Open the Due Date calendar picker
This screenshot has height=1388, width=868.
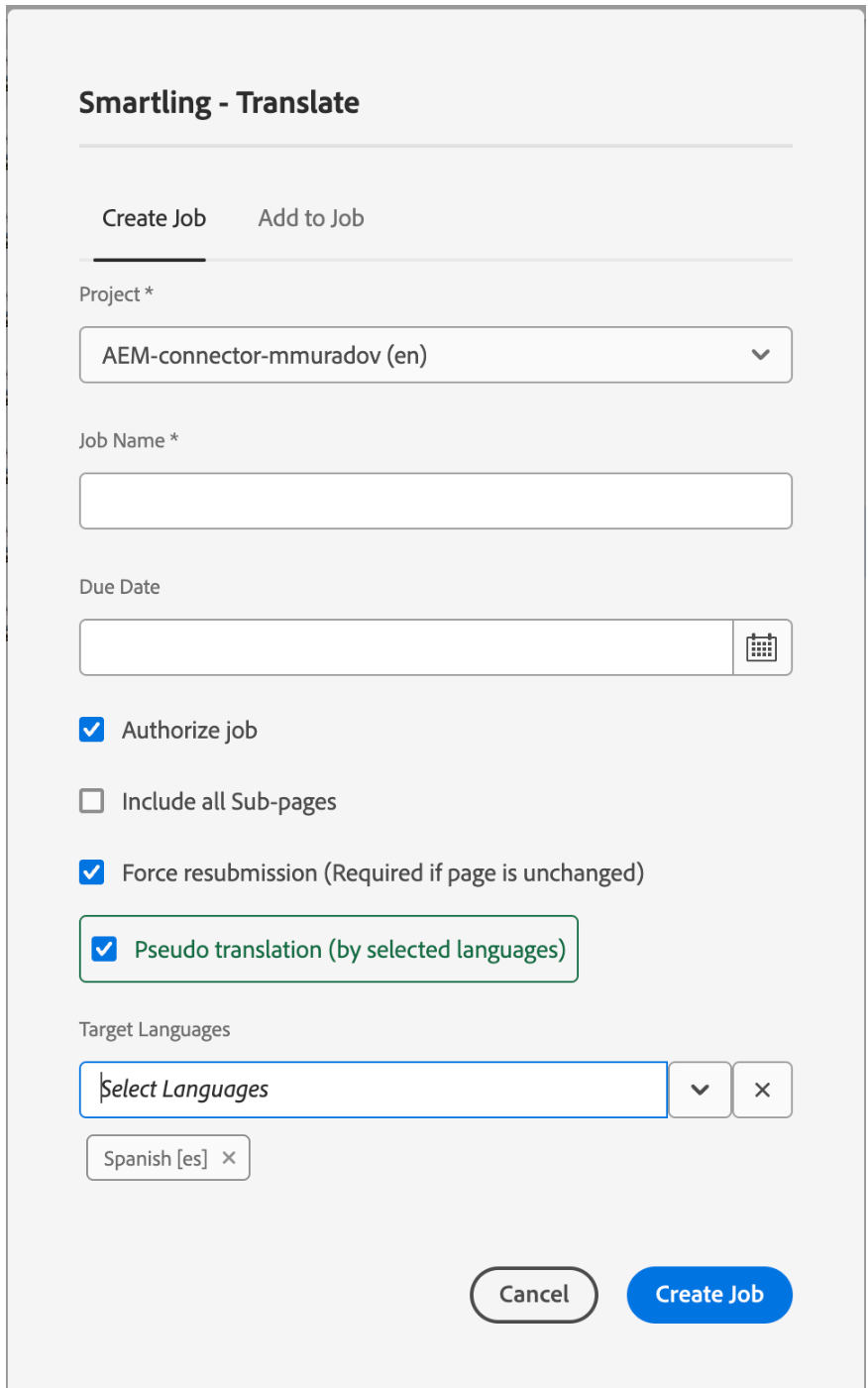pos(762,647)
